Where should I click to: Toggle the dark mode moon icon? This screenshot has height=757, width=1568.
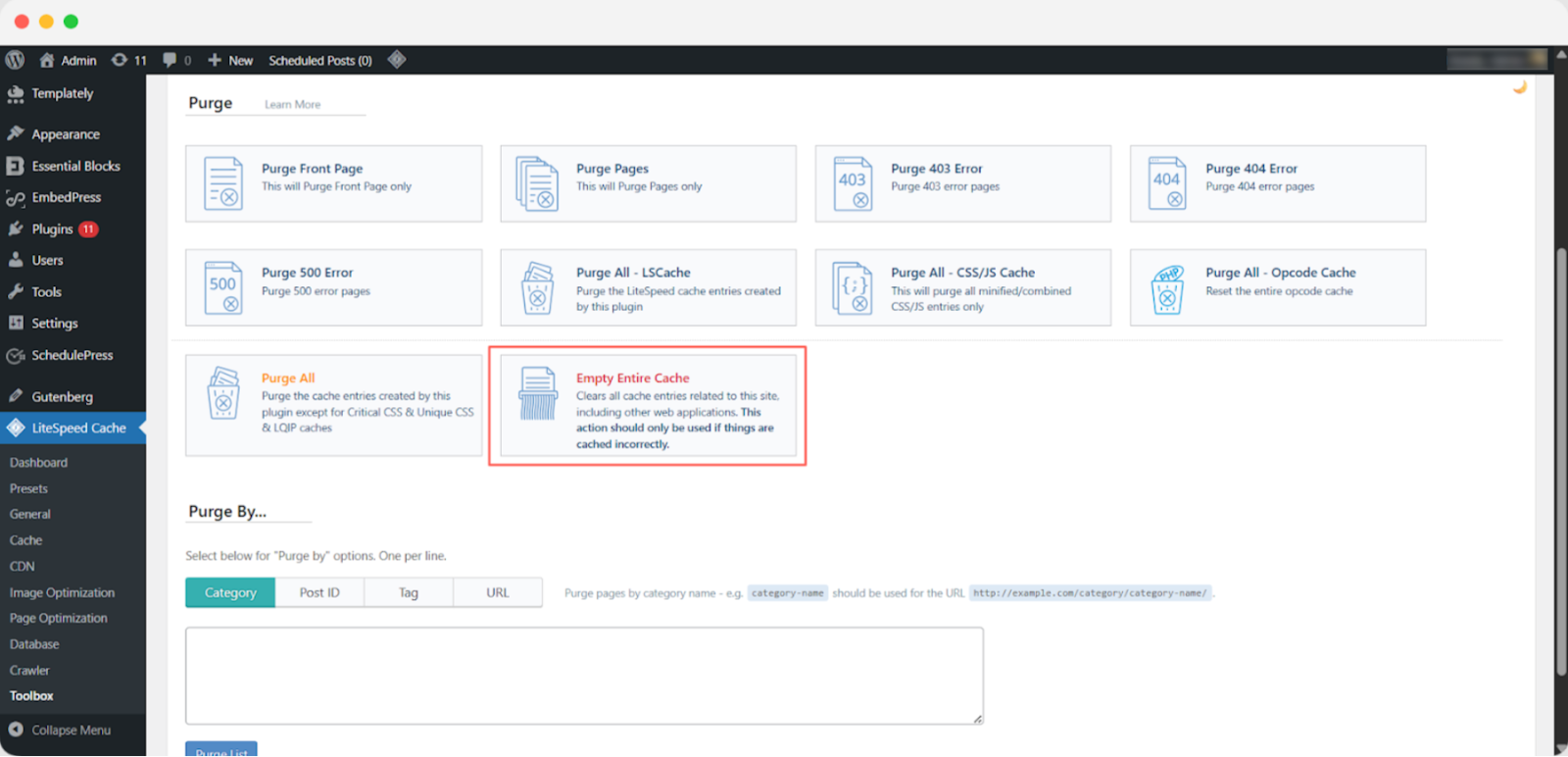[1519, 87]
